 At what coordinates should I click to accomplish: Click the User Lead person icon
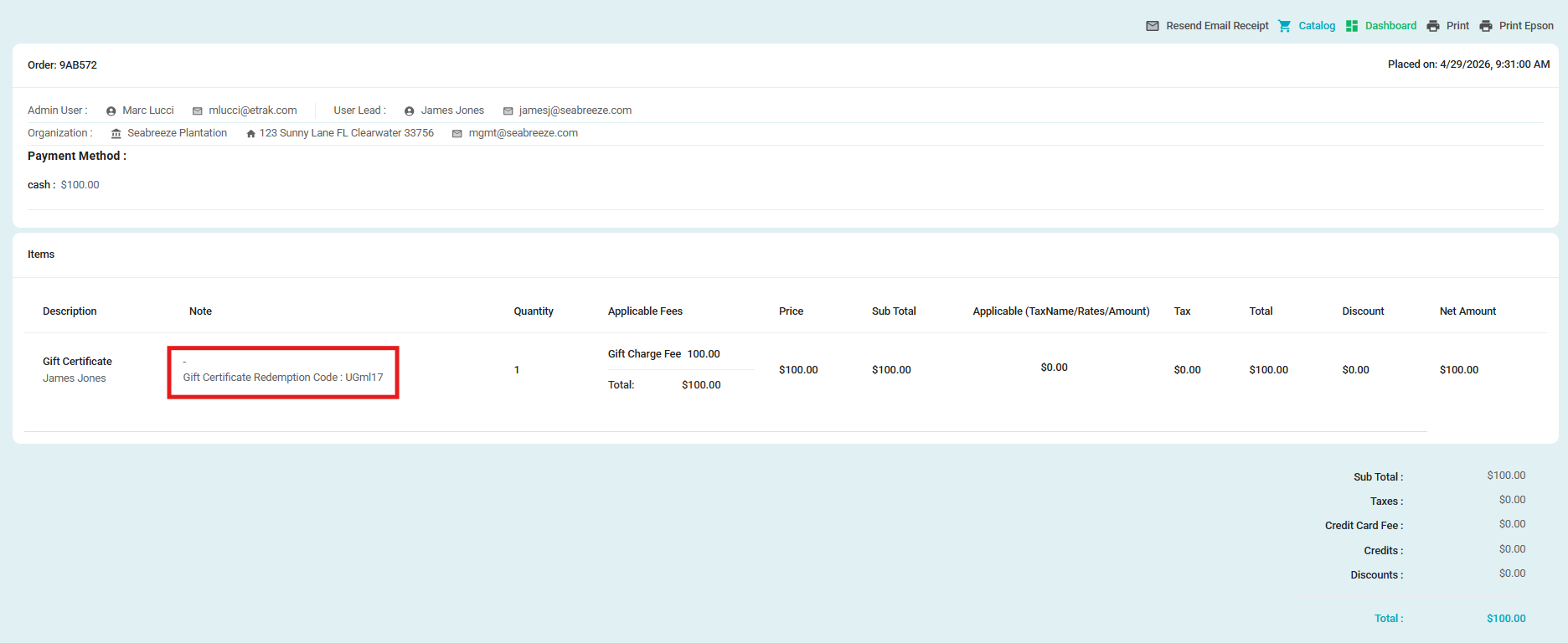(x=410, y=111)
